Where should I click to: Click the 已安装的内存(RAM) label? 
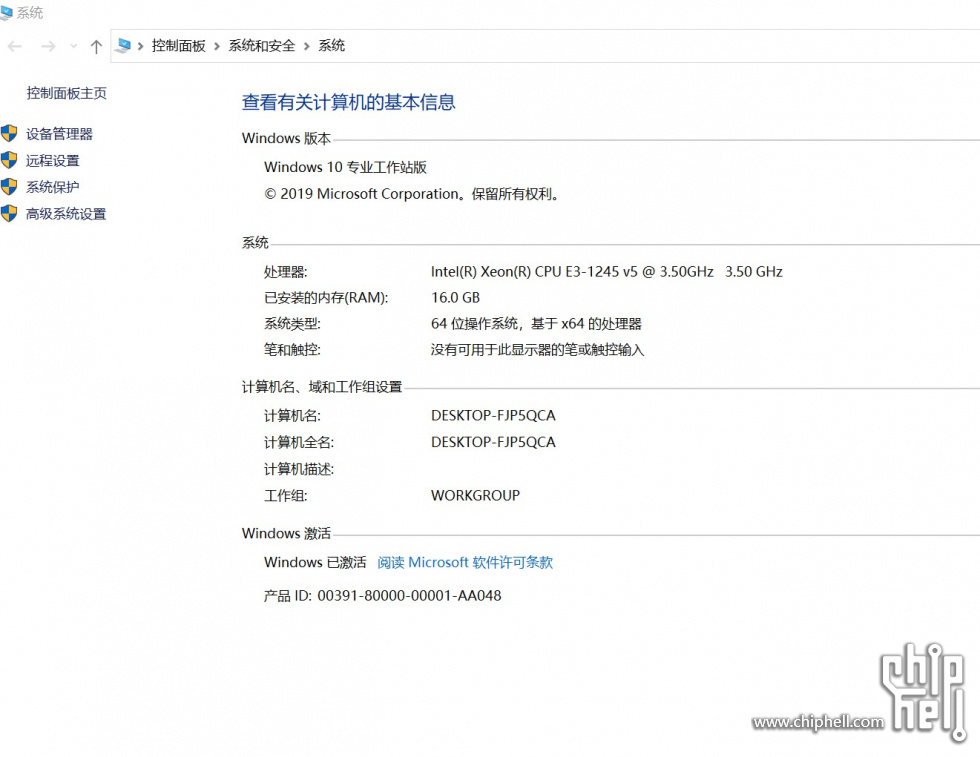pos(326,298)
